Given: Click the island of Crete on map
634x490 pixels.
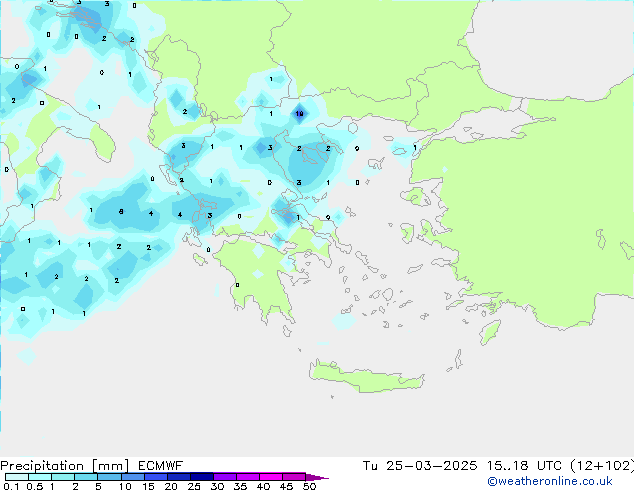Looking at the screenshot, I should 366,378.
